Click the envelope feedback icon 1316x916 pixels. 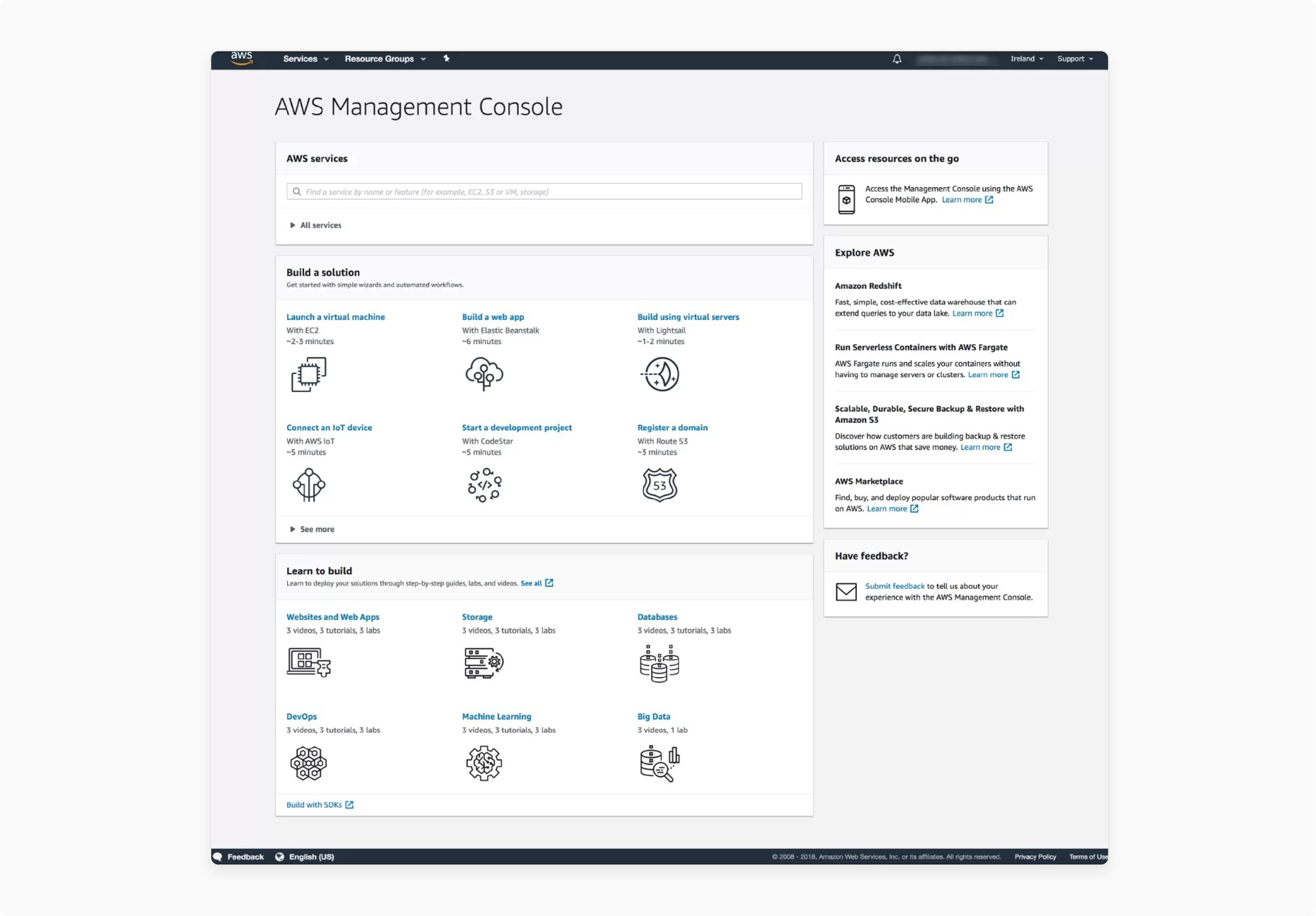(x=847, y=592)
